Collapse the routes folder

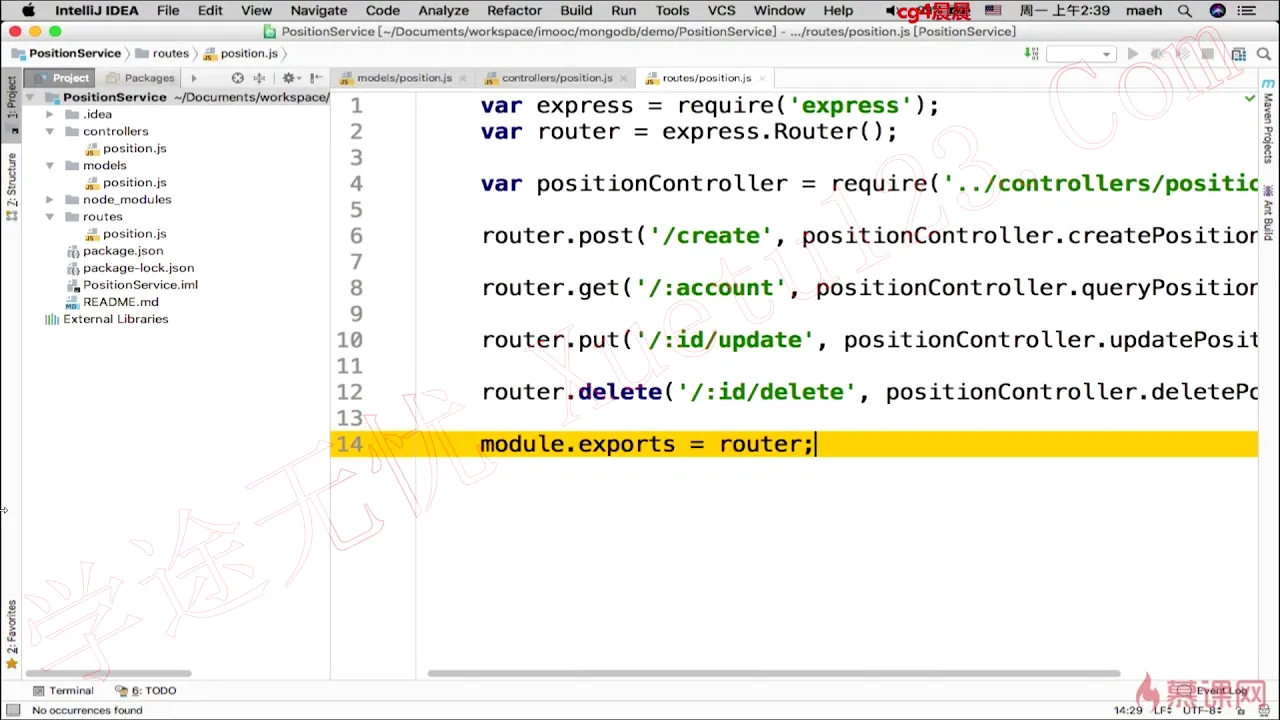(x=49, y=216)
